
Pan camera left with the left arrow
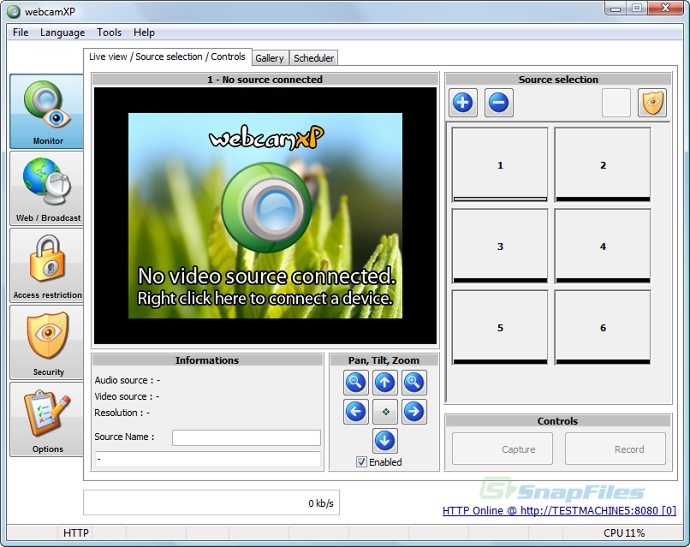[x=356, y=411]
